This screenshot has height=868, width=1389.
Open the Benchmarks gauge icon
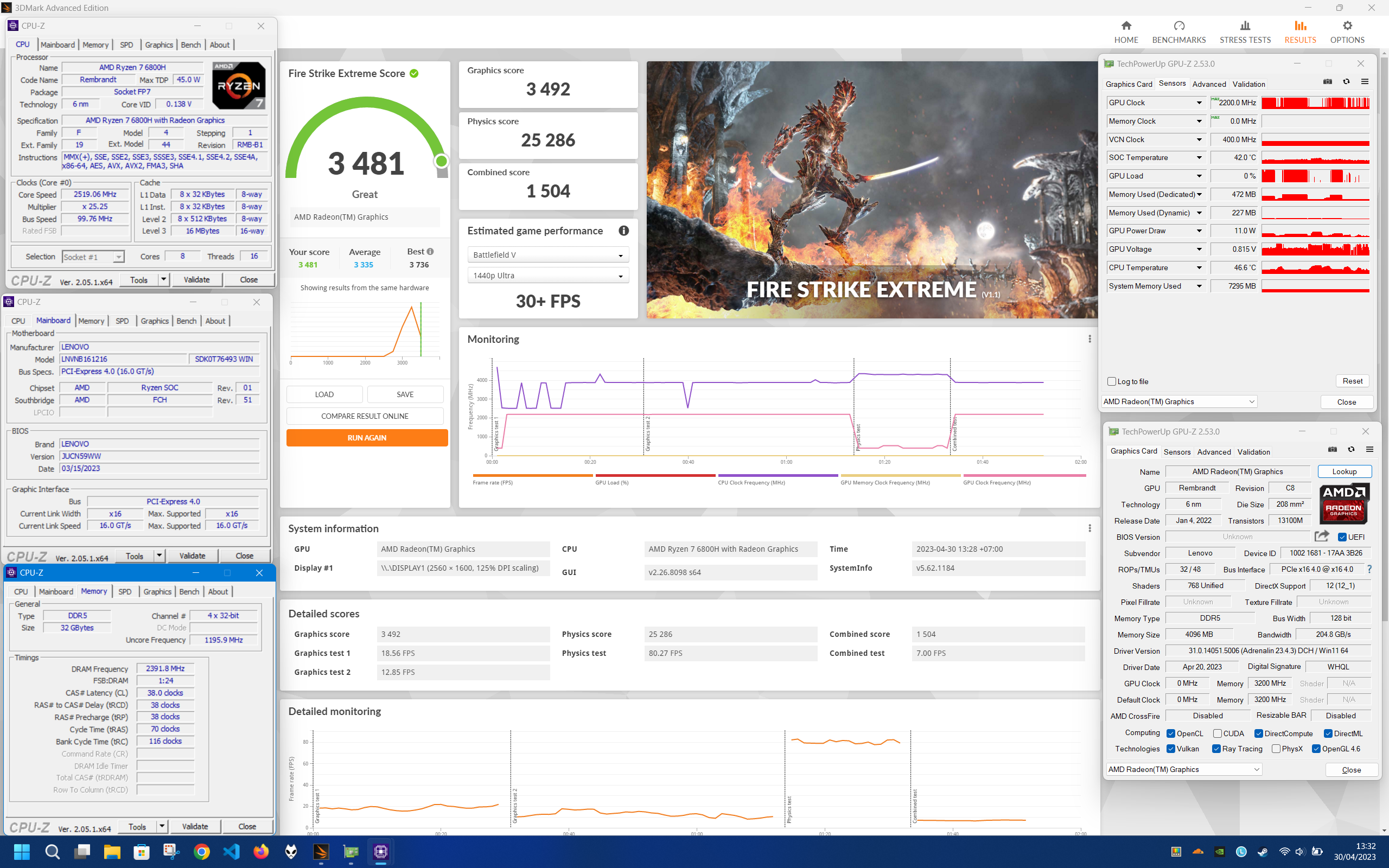click(1179, 25)
